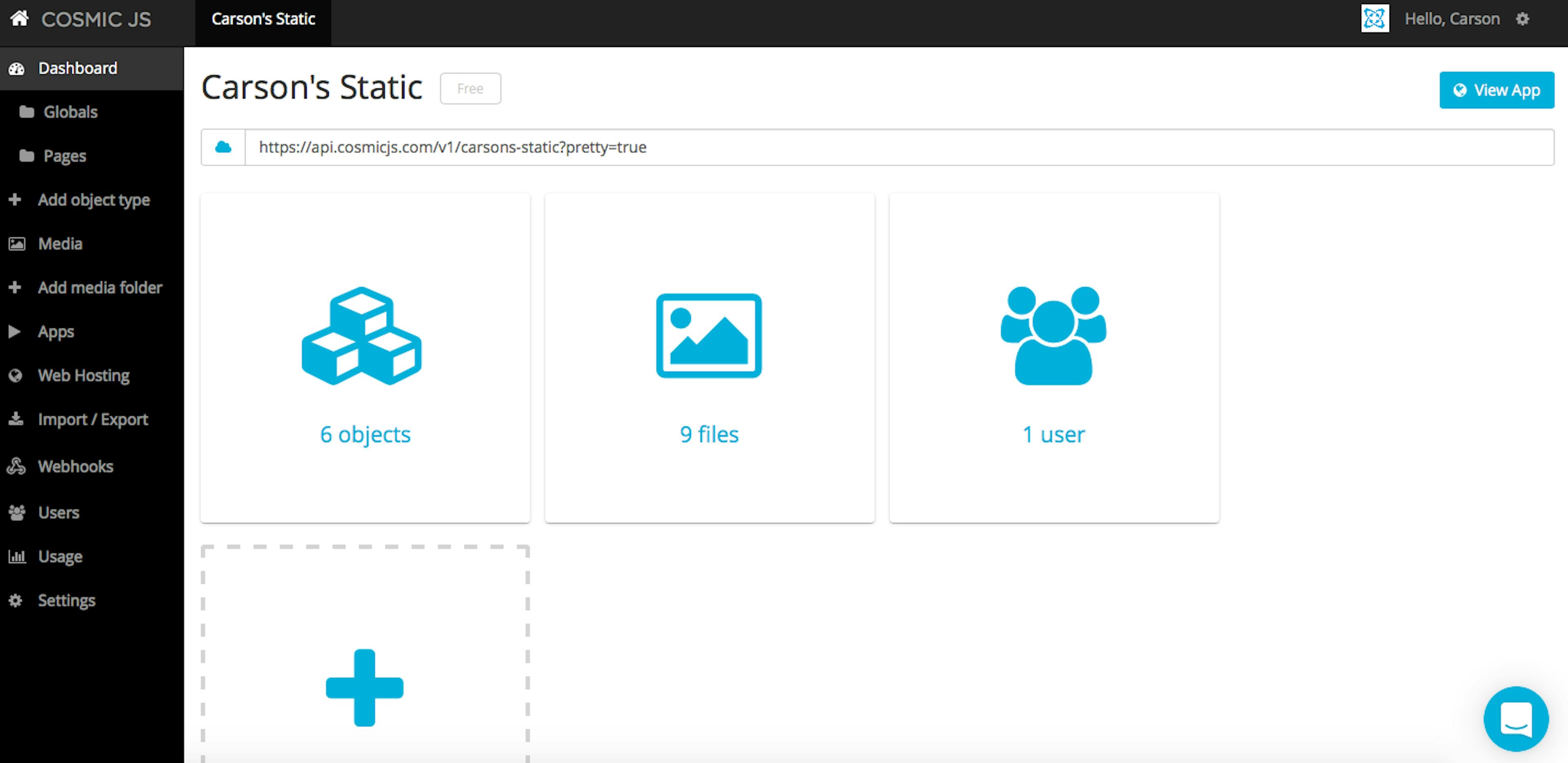
Task: Click the home icon beside Cosmic JS
Action: coord(20,18)
